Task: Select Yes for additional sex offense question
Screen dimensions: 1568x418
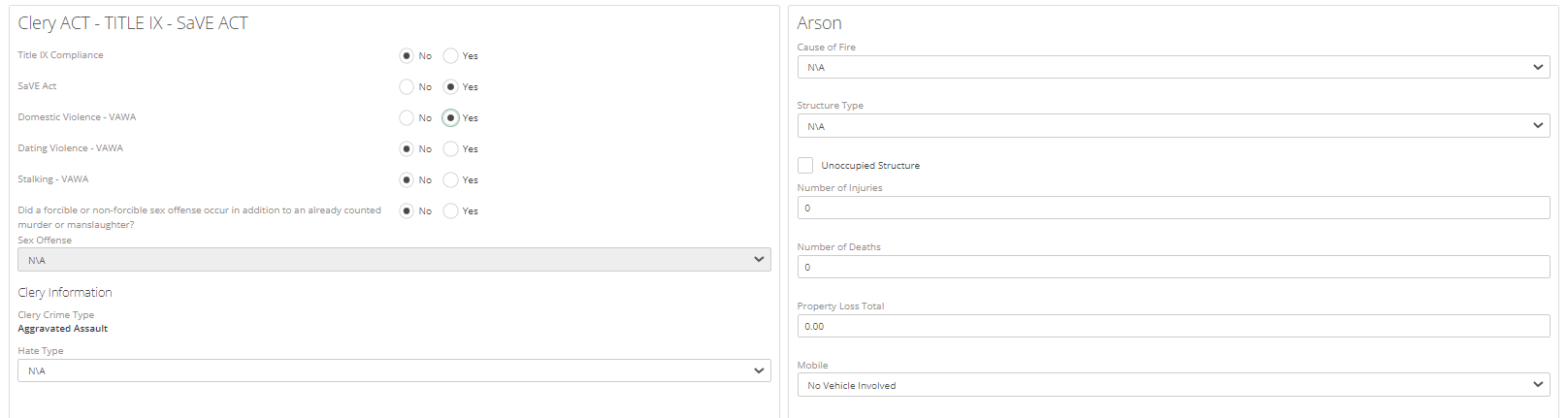Action: 450,211
